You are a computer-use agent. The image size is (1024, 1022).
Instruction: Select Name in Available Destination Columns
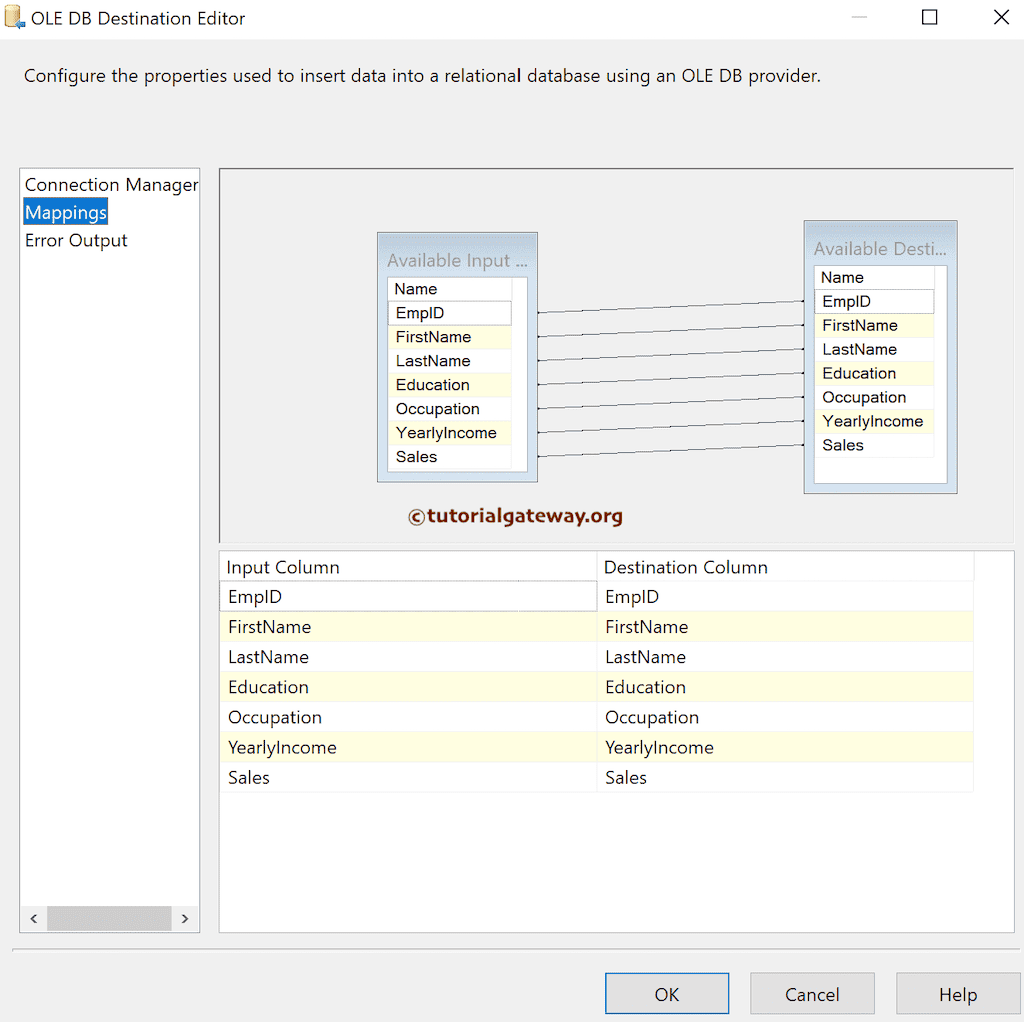pos(872,277)
